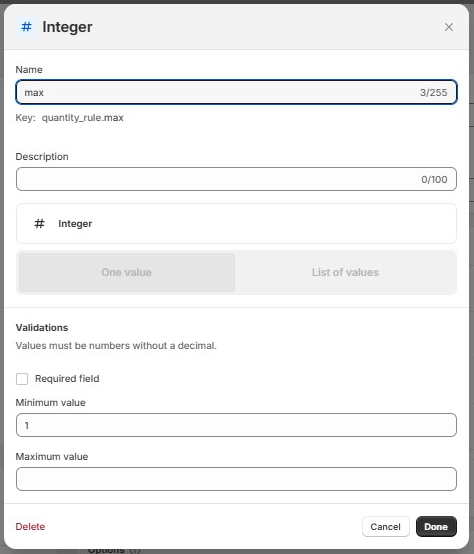This screenshot has width=474, height=554.
Task: Click the 3/255 character counter
Action: click(x=433, y=93)
